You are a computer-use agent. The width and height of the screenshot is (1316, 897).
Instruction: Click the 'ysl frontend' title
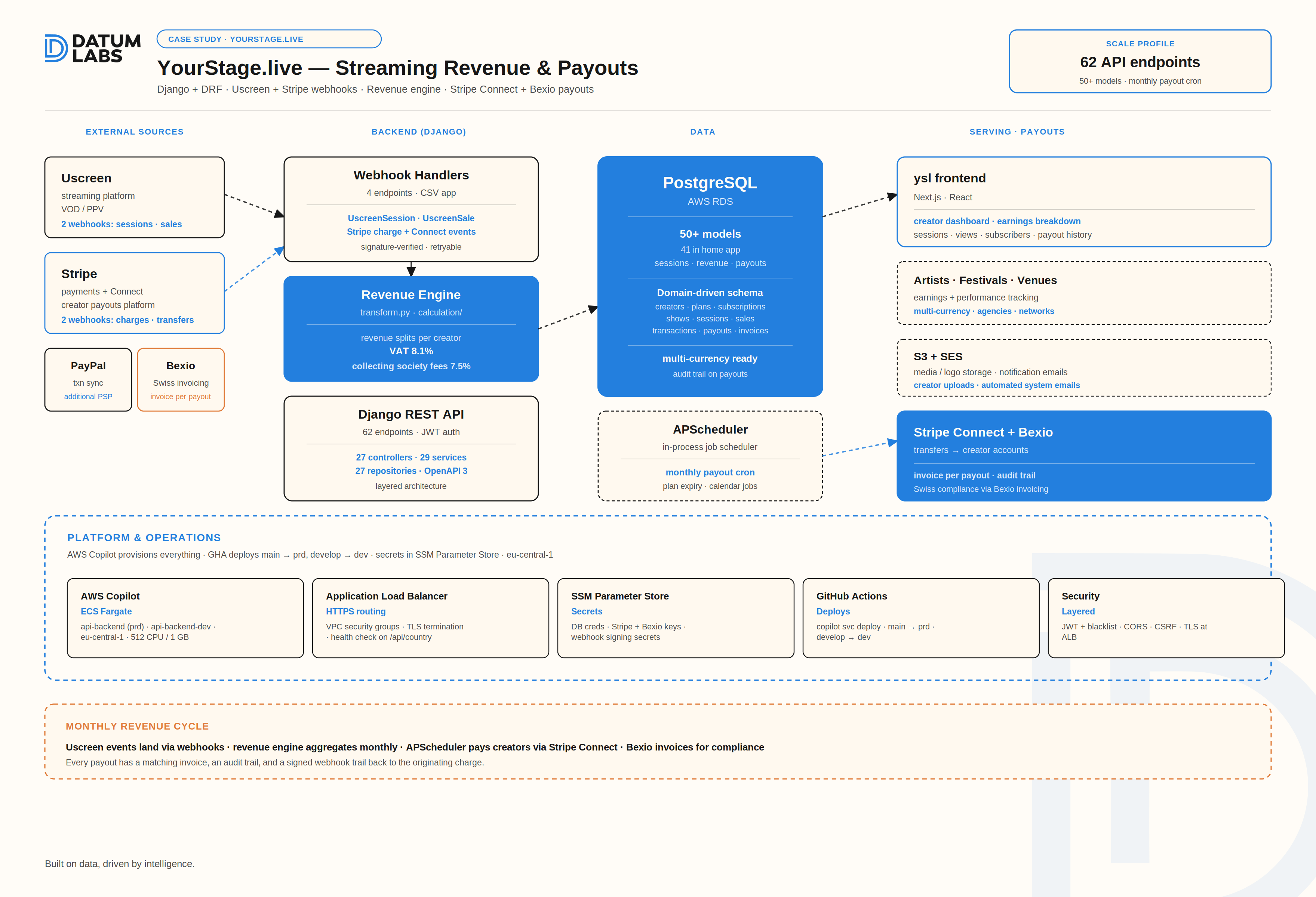(x=950, y=178)
